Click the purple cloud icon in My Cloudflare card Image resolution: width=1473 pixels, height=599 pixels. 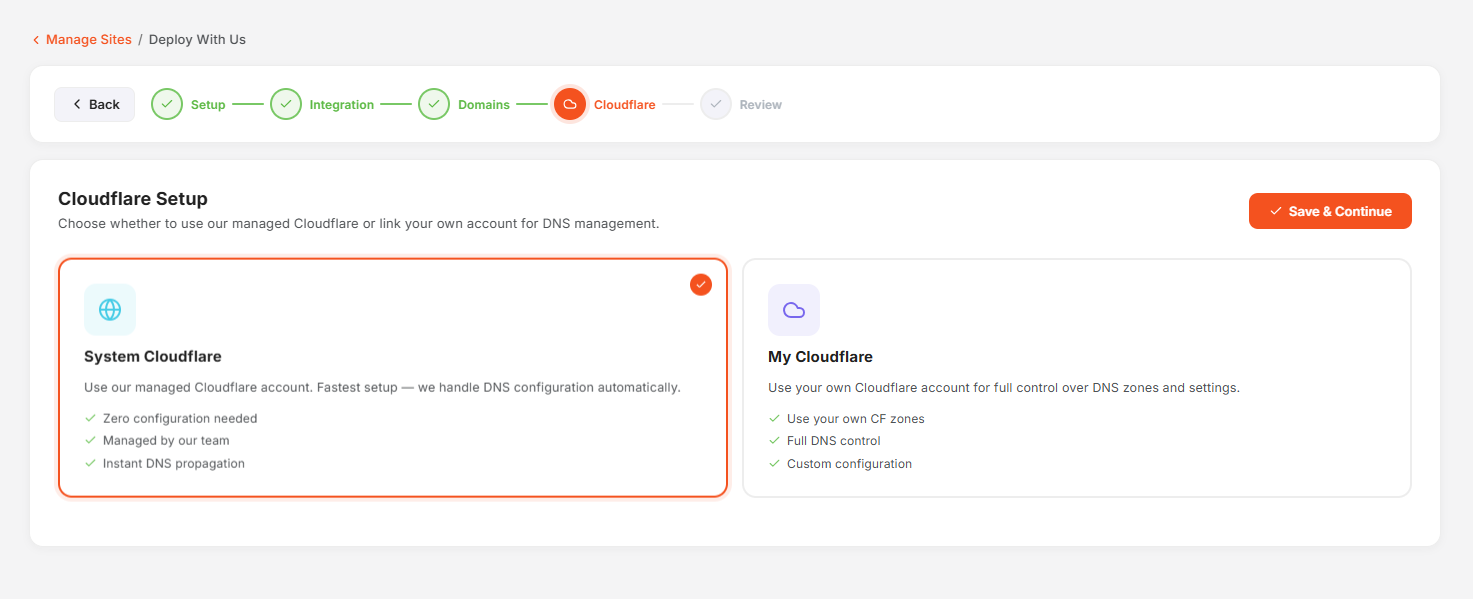tap(794, 310)
